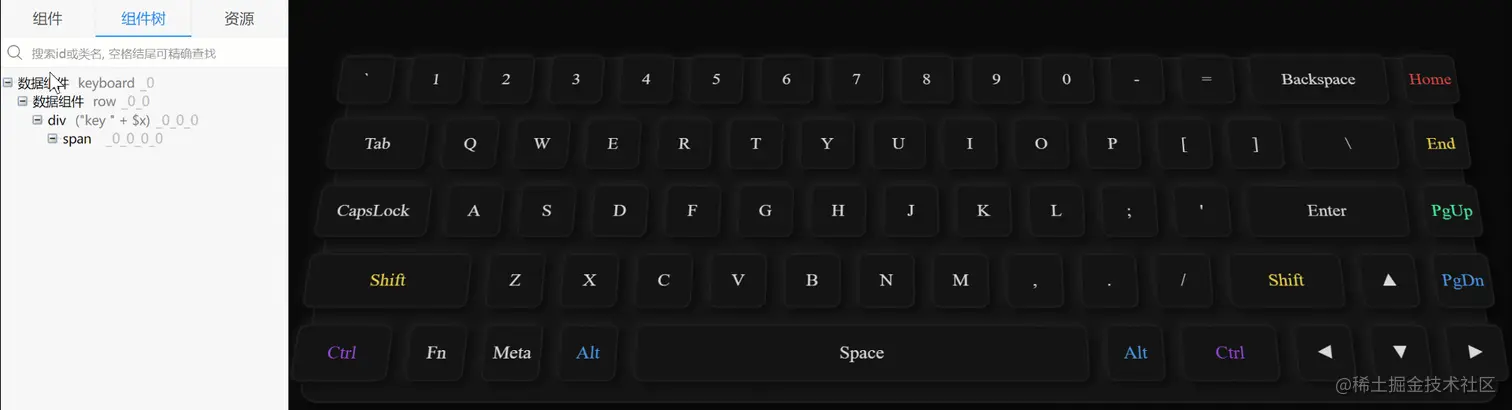
Task: Click the Backspace key
Action: [x=1318, y=79]
